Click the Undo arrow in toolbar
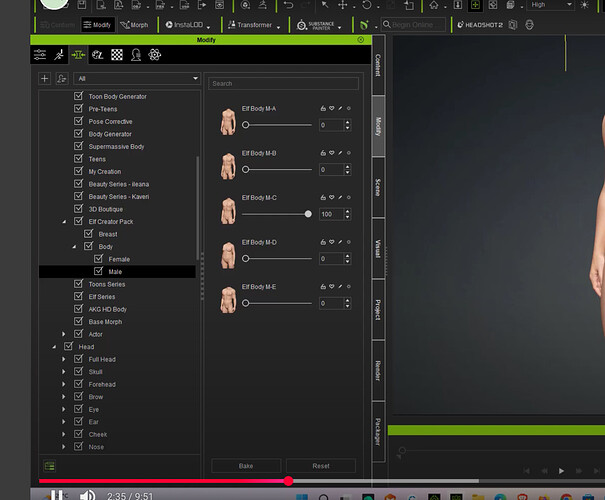This screenshot has width=605, height=500. [288, 5]
